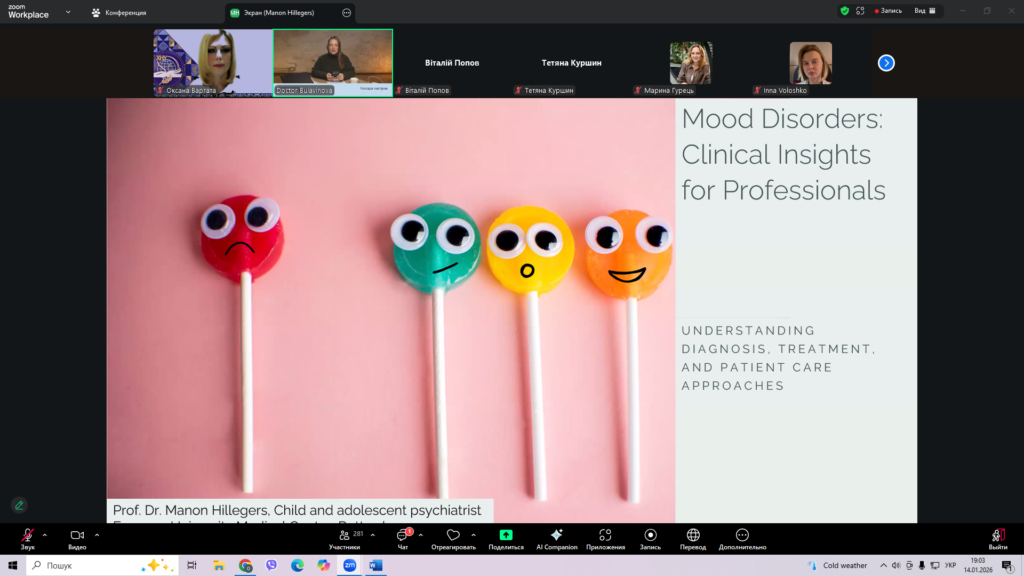
Task: Click the reactions heart icon (Отреагировать)
Action: tap(453, 536)
